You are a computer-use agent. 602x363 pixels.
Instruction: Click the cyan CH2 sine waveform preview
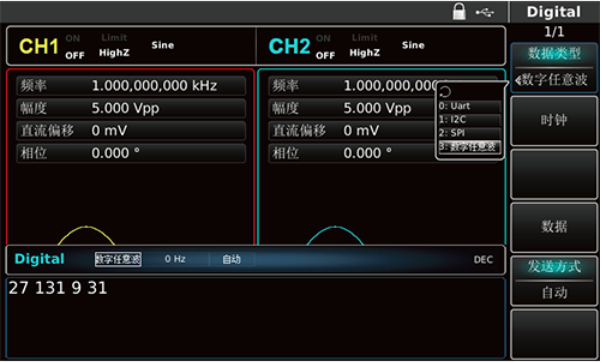(x=335, y=235)
